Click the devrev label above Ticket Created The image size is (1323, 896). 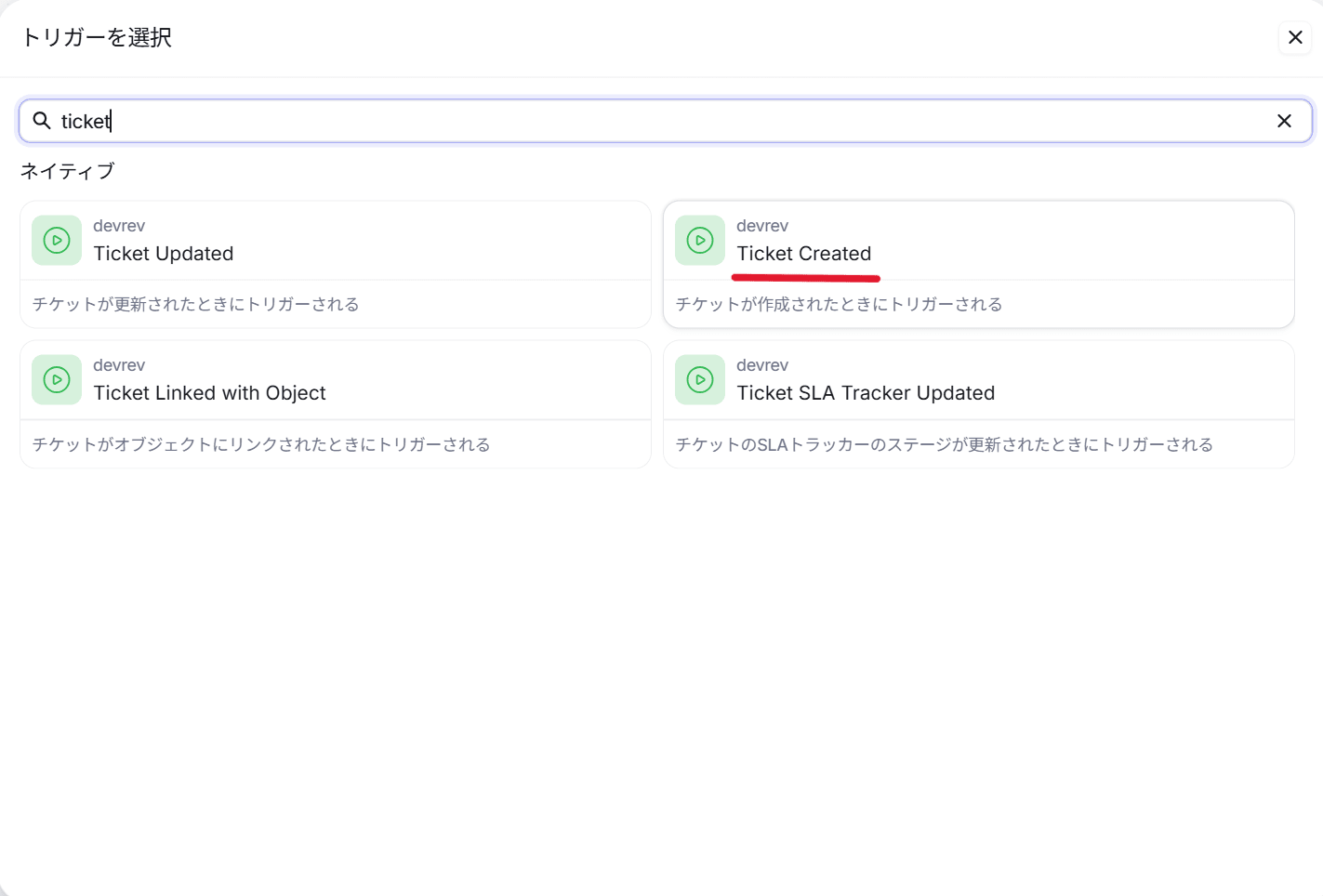pos(762,225)
